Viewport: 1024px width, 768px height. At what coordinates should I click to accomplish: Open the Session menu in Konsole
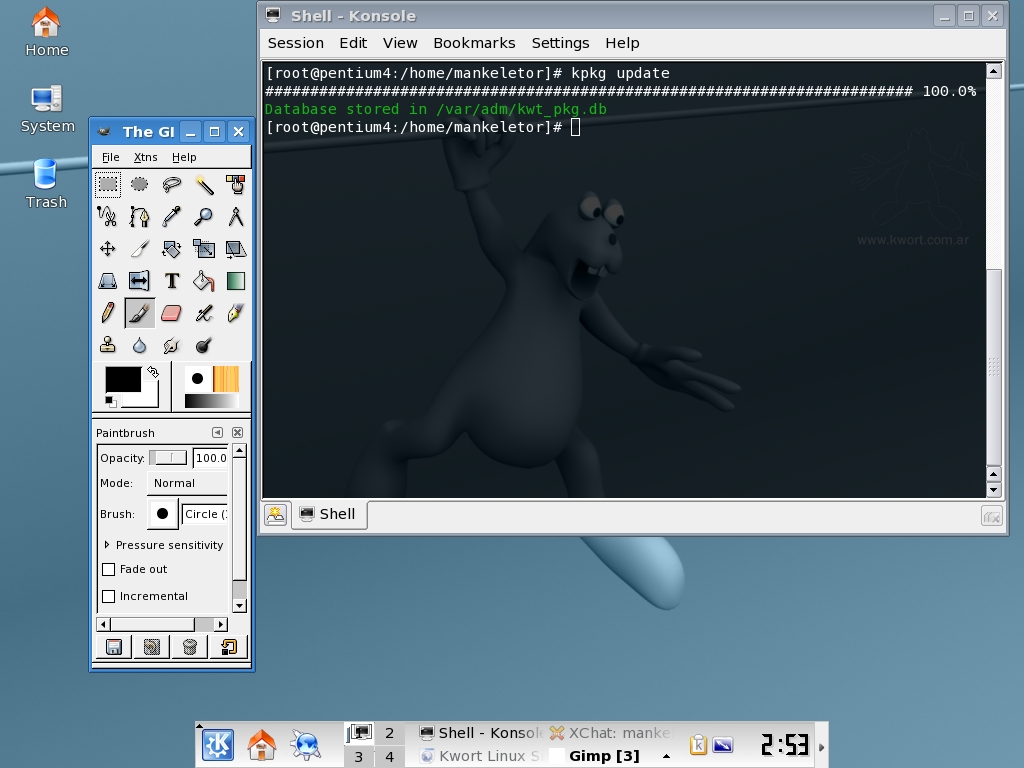(x=296, y=43)
